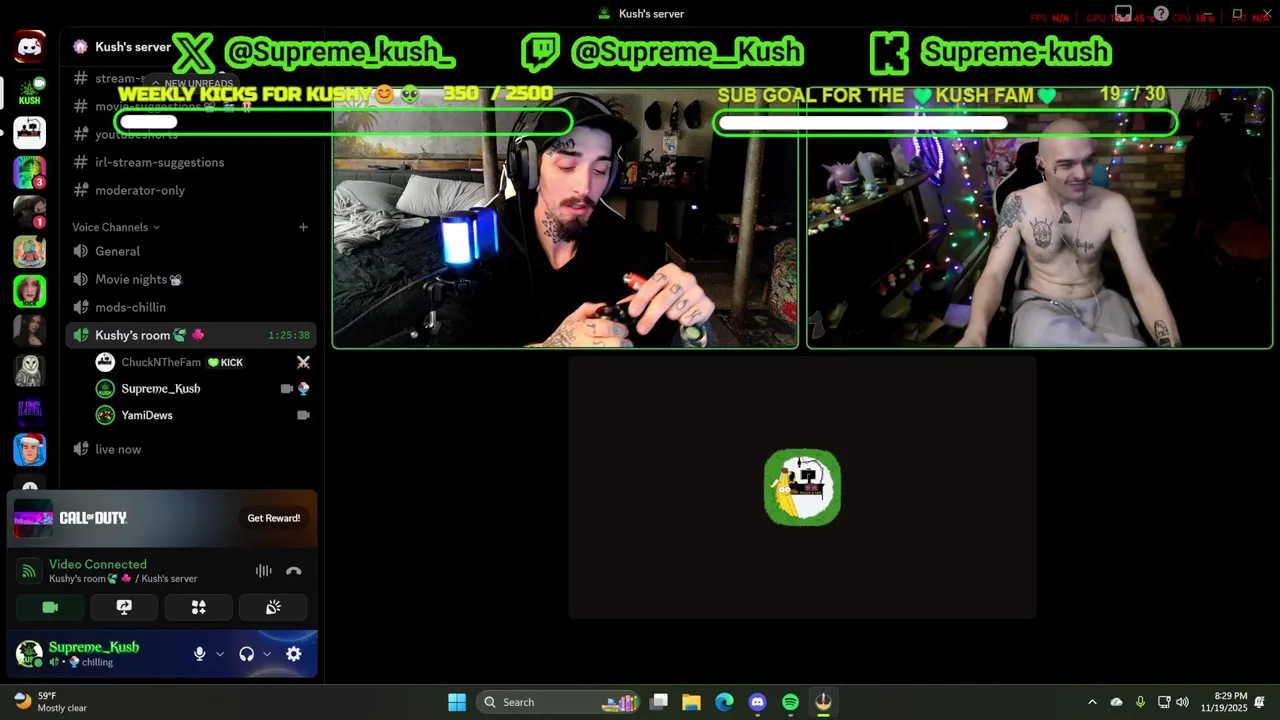Jump to New Unreads indicator
The width and height of the screenshot is (1280, 720).
(192, 84)
